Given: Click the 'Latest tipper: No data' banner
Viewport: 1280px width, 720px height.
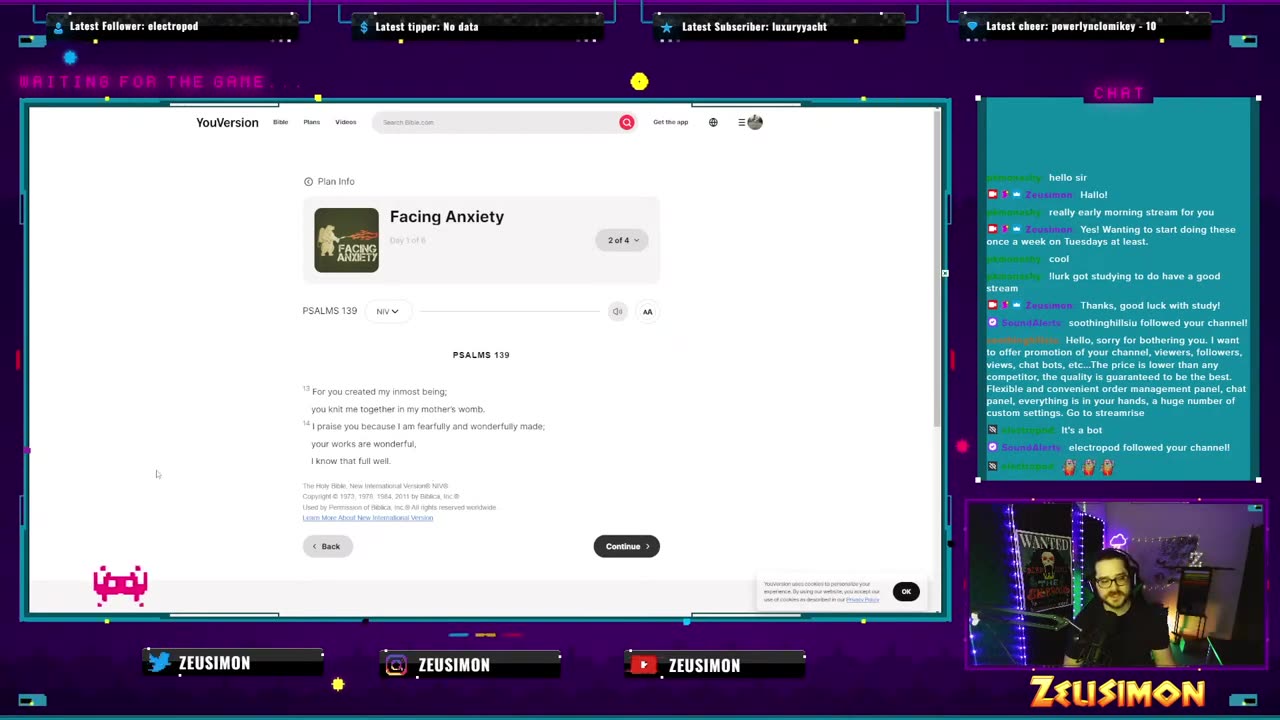Looking at the screenshot, I should tap(476, 26).
